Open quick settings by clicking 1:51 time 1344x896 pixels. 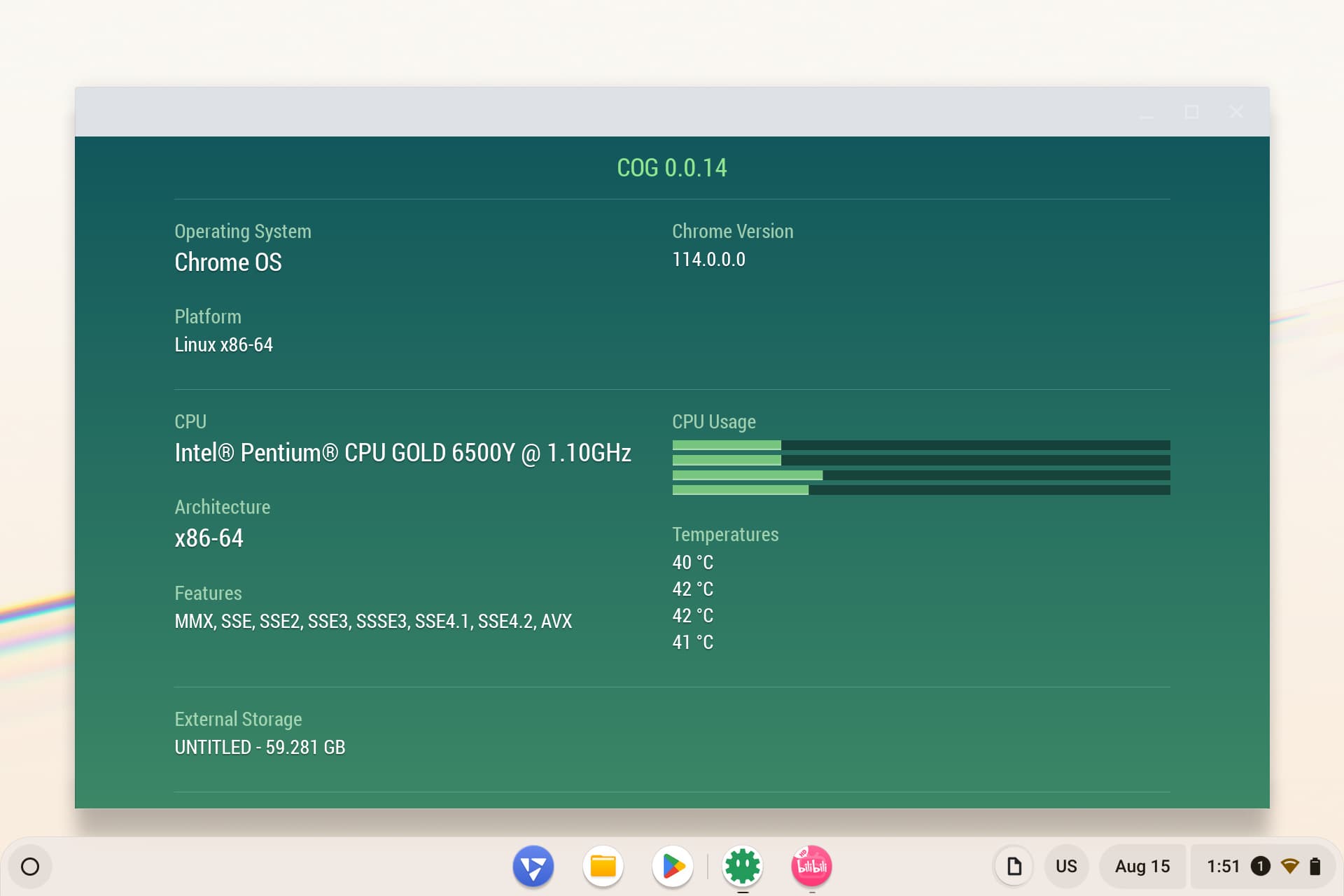point(1223,867)
